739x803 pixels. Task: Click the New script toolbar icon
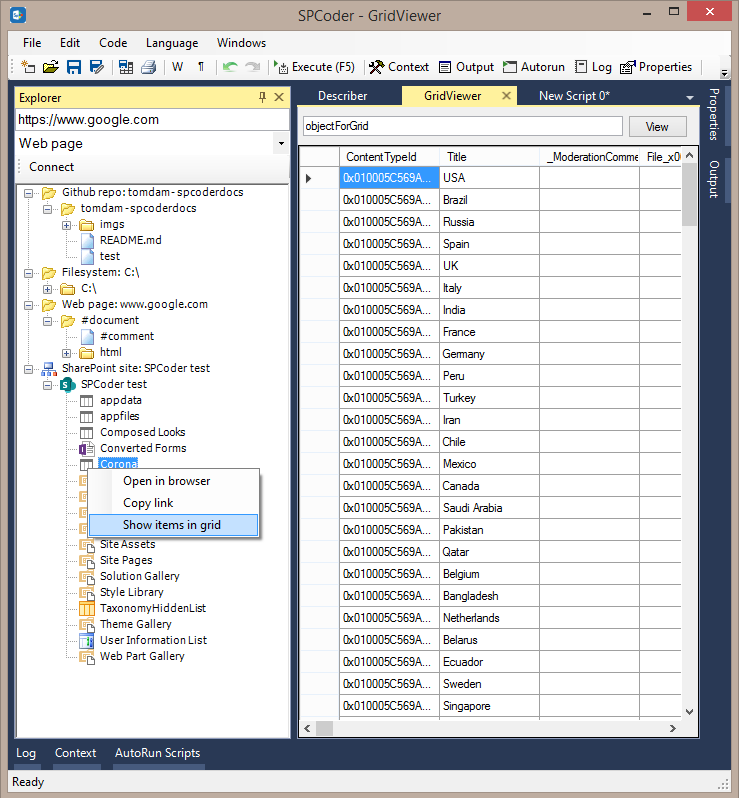[x=28, y=67]
